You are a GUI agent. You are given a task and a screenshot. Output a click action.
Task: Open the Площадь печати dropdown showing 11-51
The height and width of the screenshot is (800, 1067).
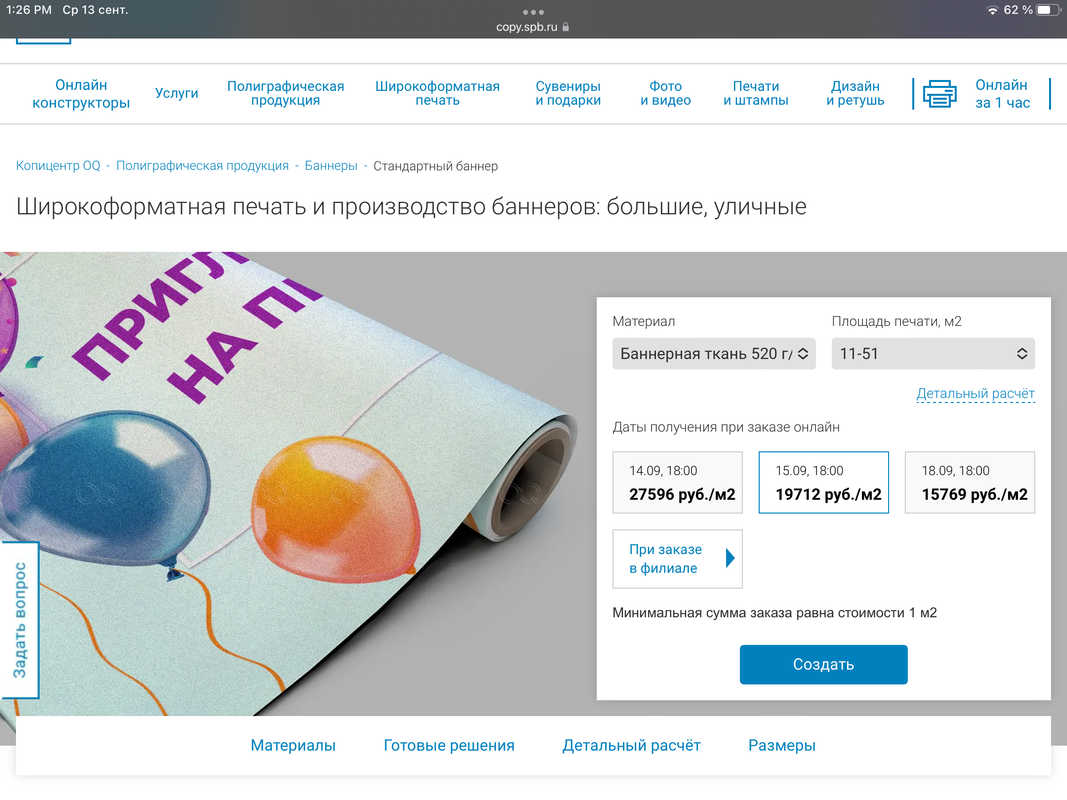coord(933,354)
